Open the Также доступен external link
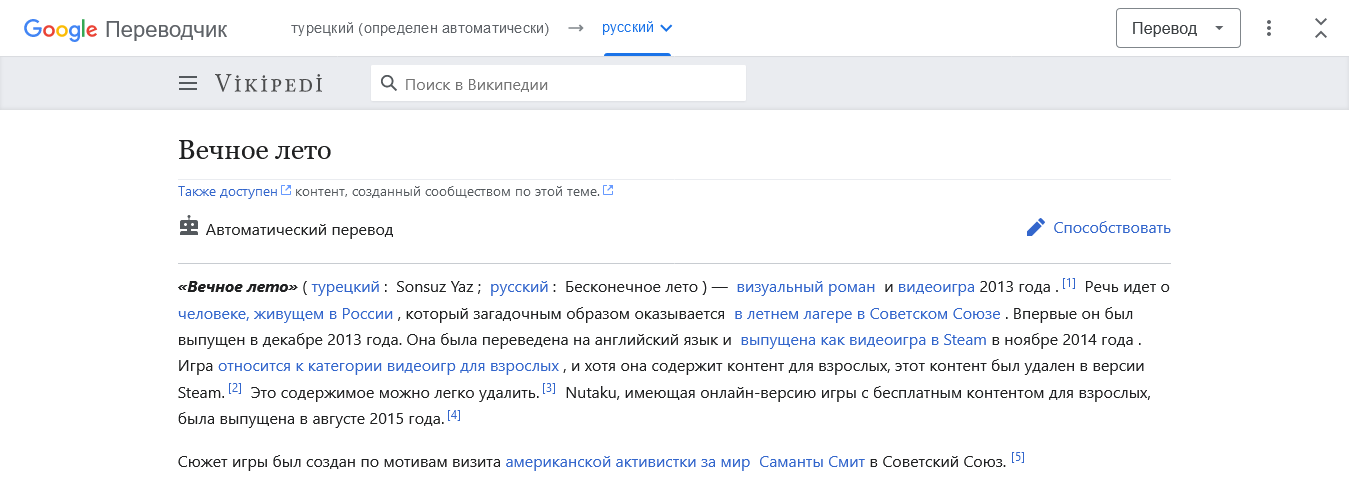The image size is (1349, 493). click(x=228, y=191)
